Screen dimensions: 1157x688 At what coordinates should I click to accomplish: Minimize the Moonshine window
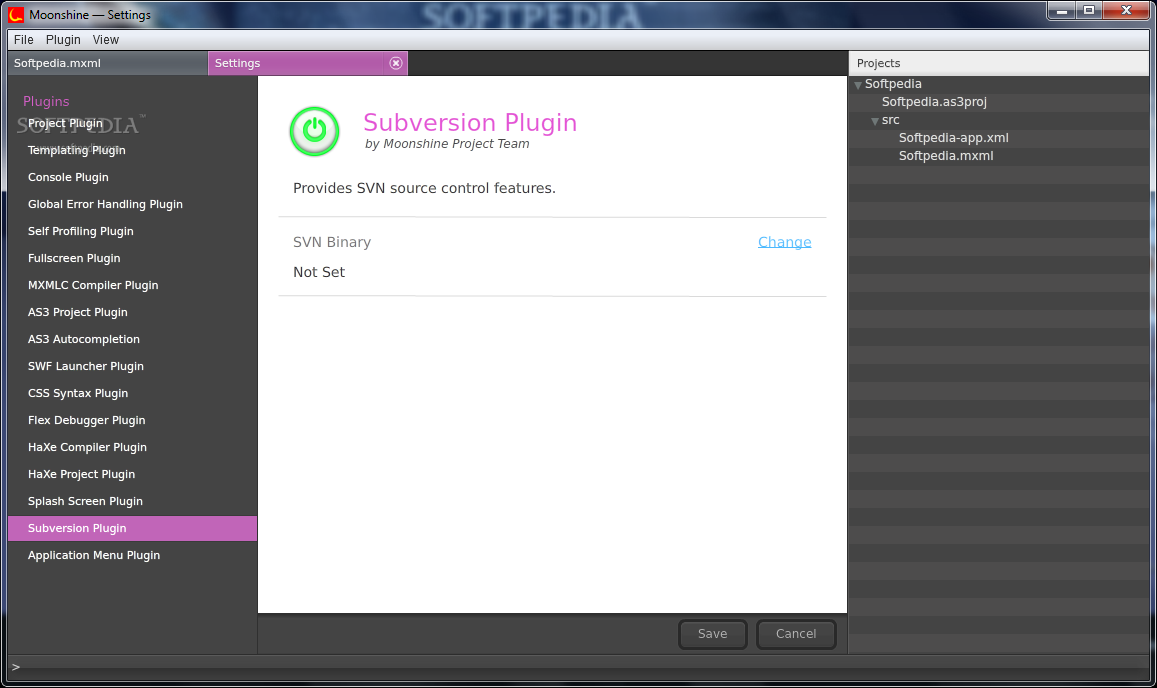[x=1061, y=10]
